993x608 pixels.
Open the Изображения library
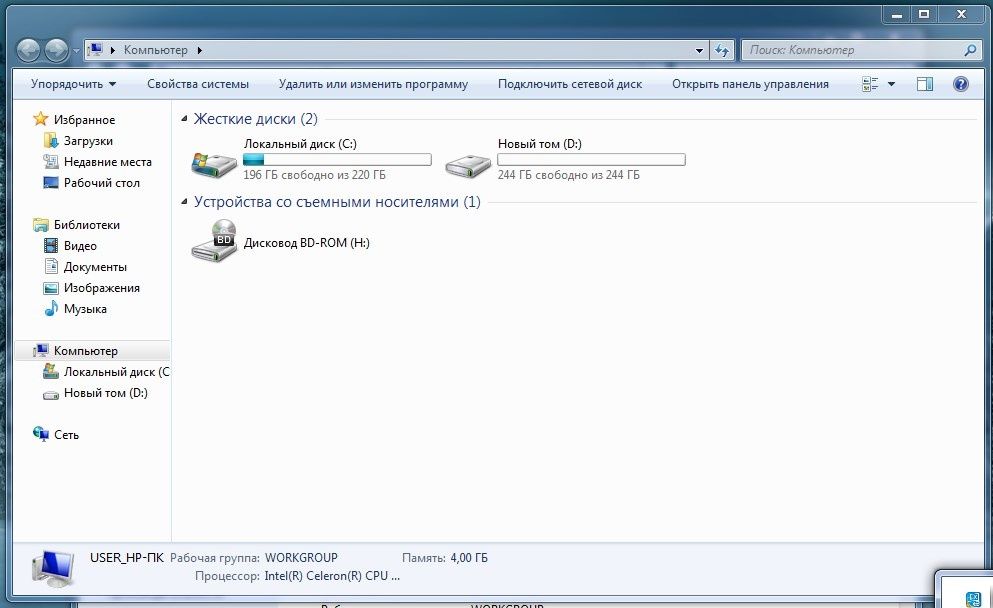101,288
